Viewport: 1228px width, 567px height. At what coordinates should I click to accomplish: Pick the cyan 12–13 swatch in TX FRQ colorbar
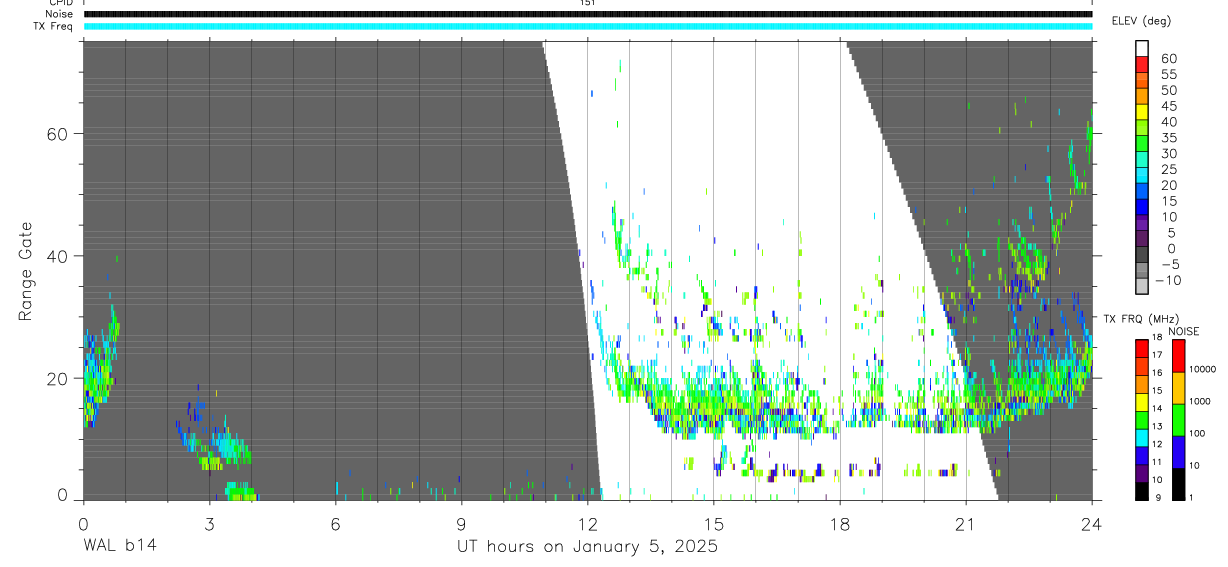1141,438
